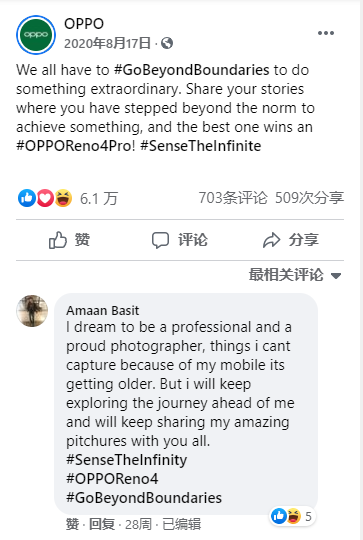
Task: Click the globe public-visibility icon
Action: pyautogui.click(x=167, y=43)
